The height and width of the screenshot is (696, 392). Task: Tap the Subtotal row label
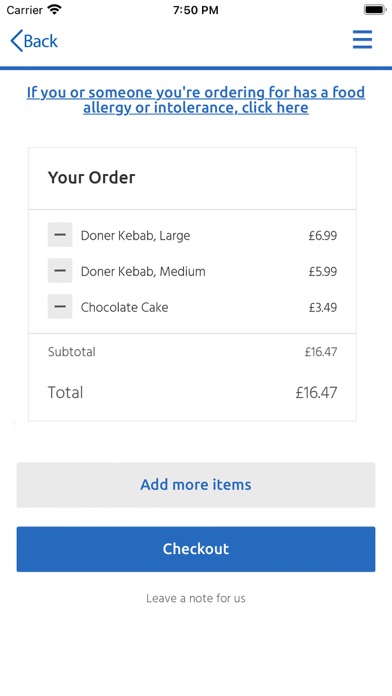tap(71, 352)
